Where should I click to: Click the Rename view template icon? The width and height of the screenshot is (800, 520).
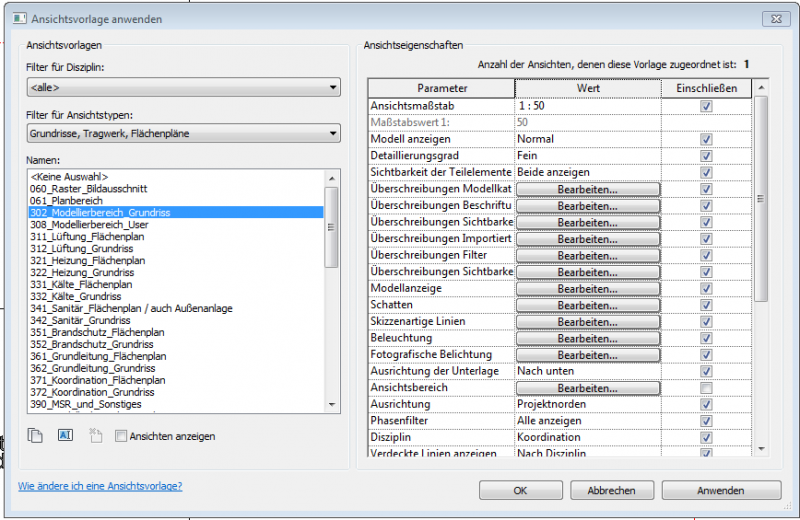click(x=66, y=436)
